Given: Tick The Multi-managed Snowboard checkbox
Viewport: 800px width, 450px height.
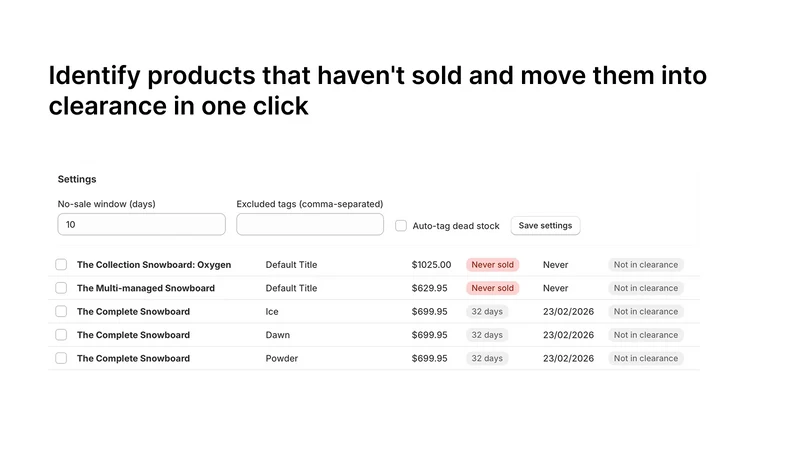Looking at the screenshot, I should 61,288.
